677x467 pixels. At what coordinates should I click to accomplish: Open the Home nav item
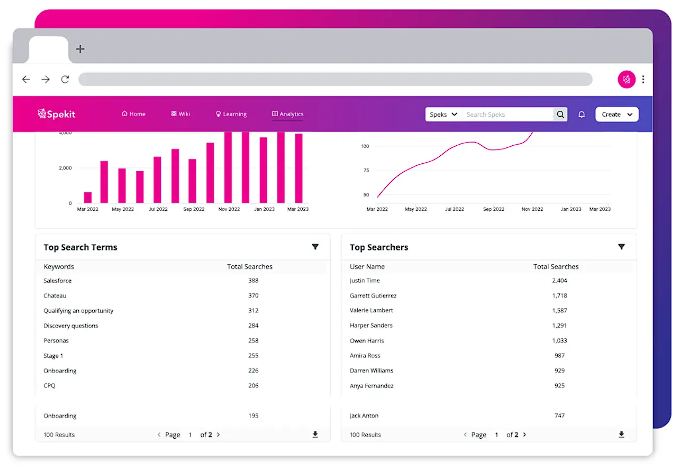pos(133,114)
